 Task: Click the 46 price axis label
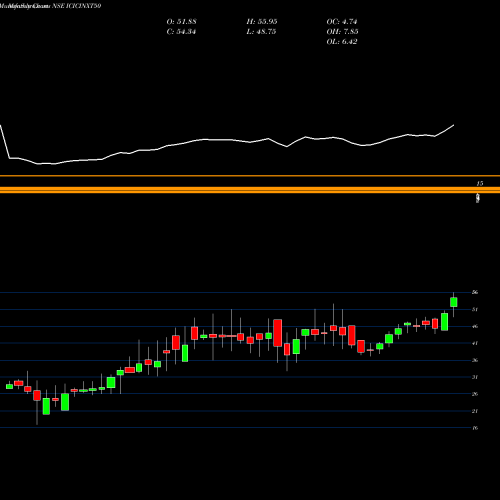[x=475, y=326]
